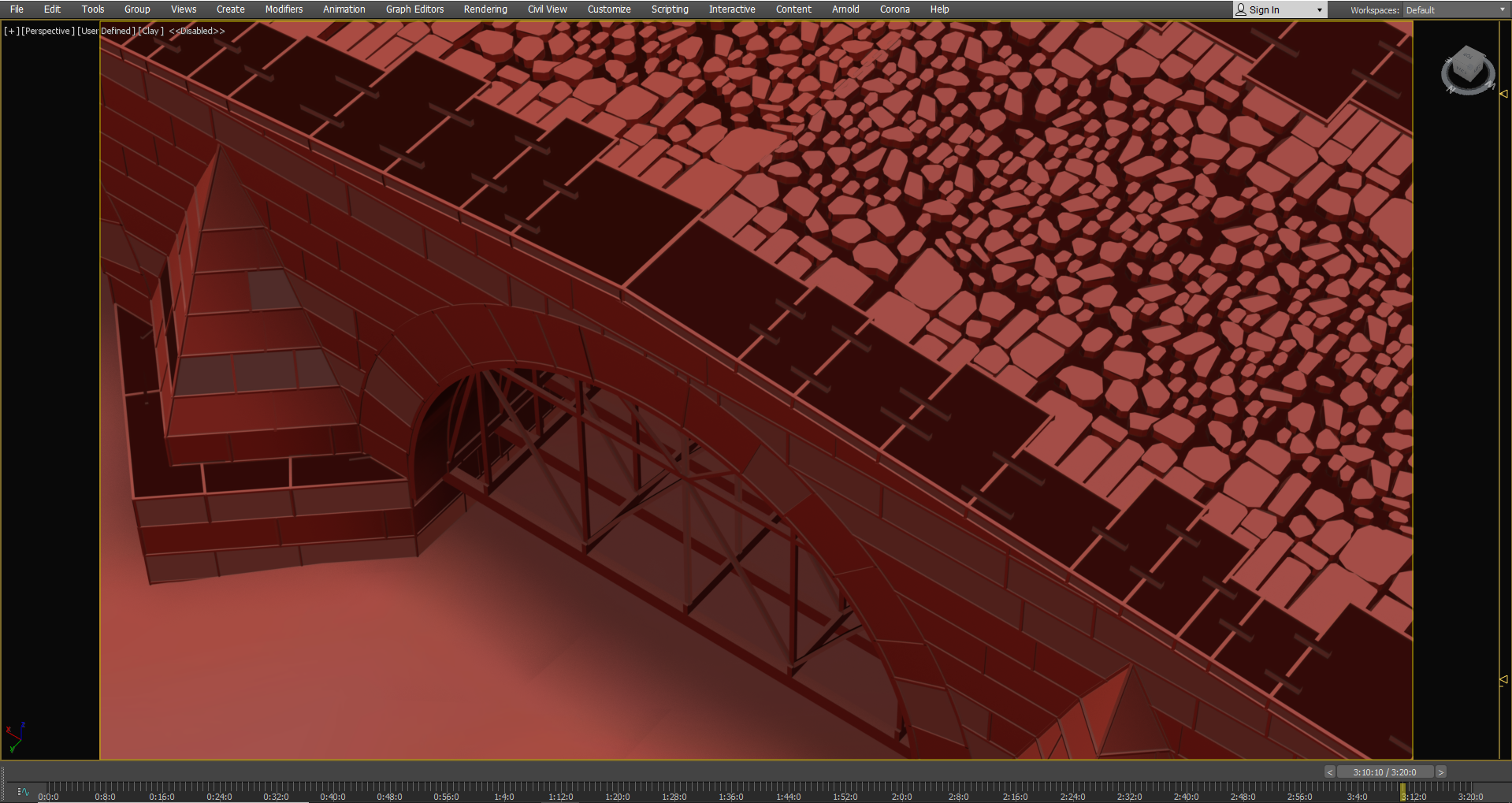Open the [Perspective] viewport view menu

point(48,31)
